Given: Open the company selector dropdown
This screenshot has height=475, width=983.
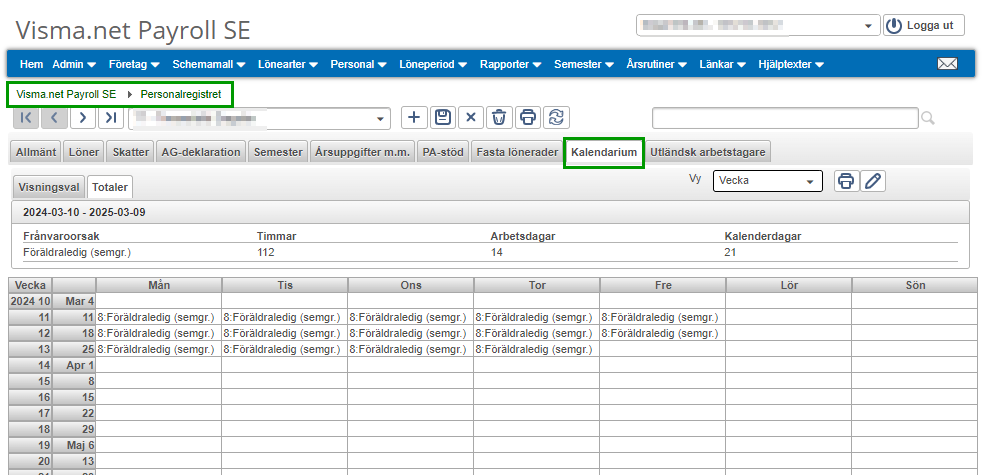Looking at the screenshot, I should point(759,26).
